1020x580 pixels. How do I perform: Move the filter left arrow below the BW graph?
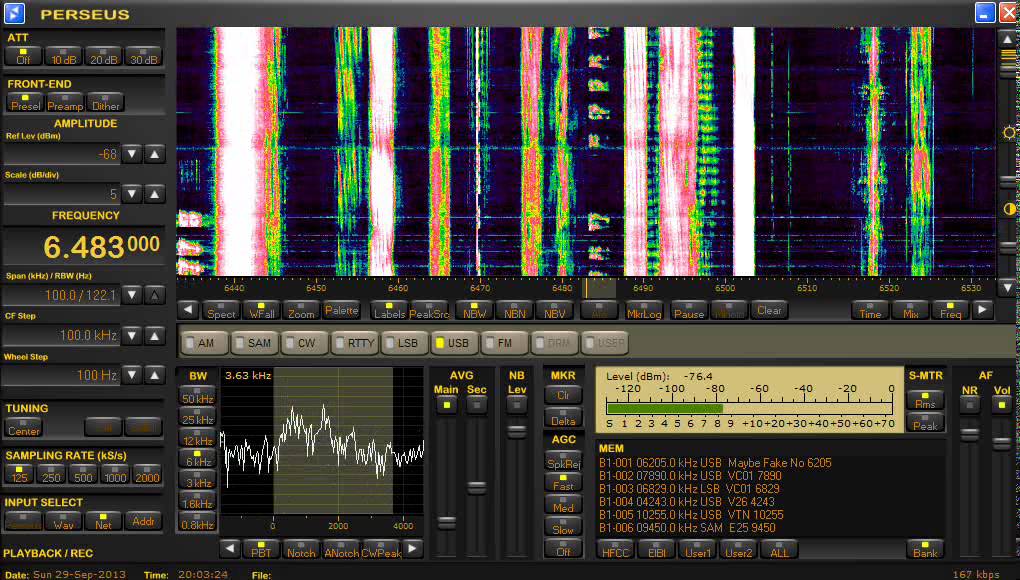[x=230, y=549]
